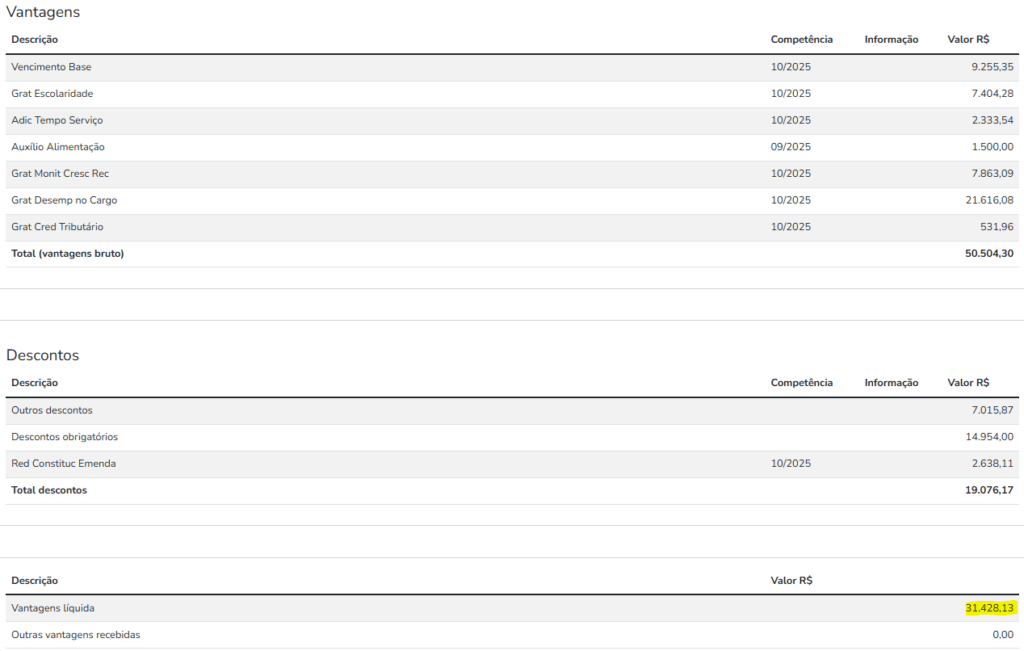Click the 09/2025 competência for Auxílio Alimentação

coord(790,147)
